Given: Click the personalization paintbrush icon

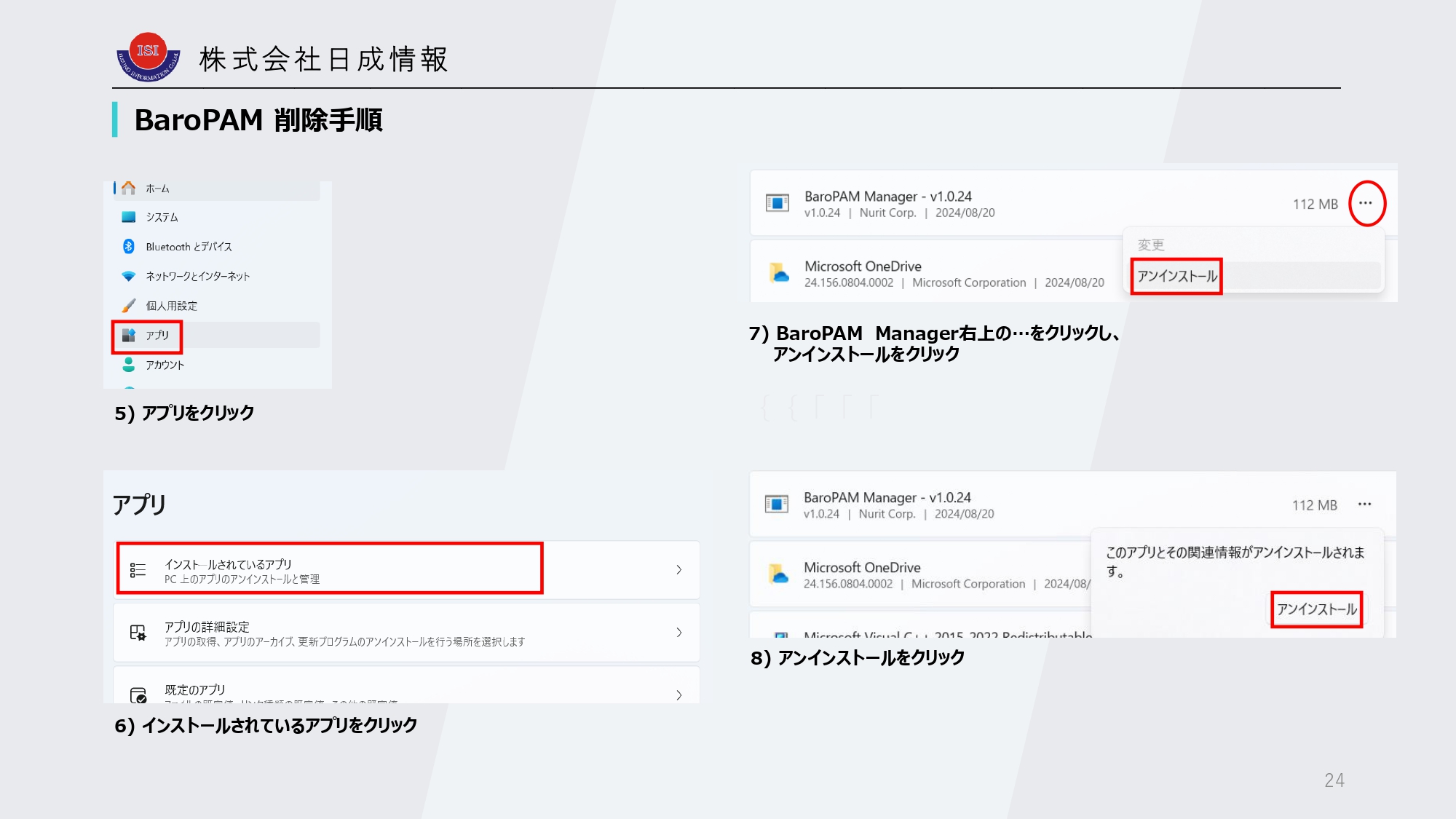Looking at the screenshot, I should (x=129, y=305).
